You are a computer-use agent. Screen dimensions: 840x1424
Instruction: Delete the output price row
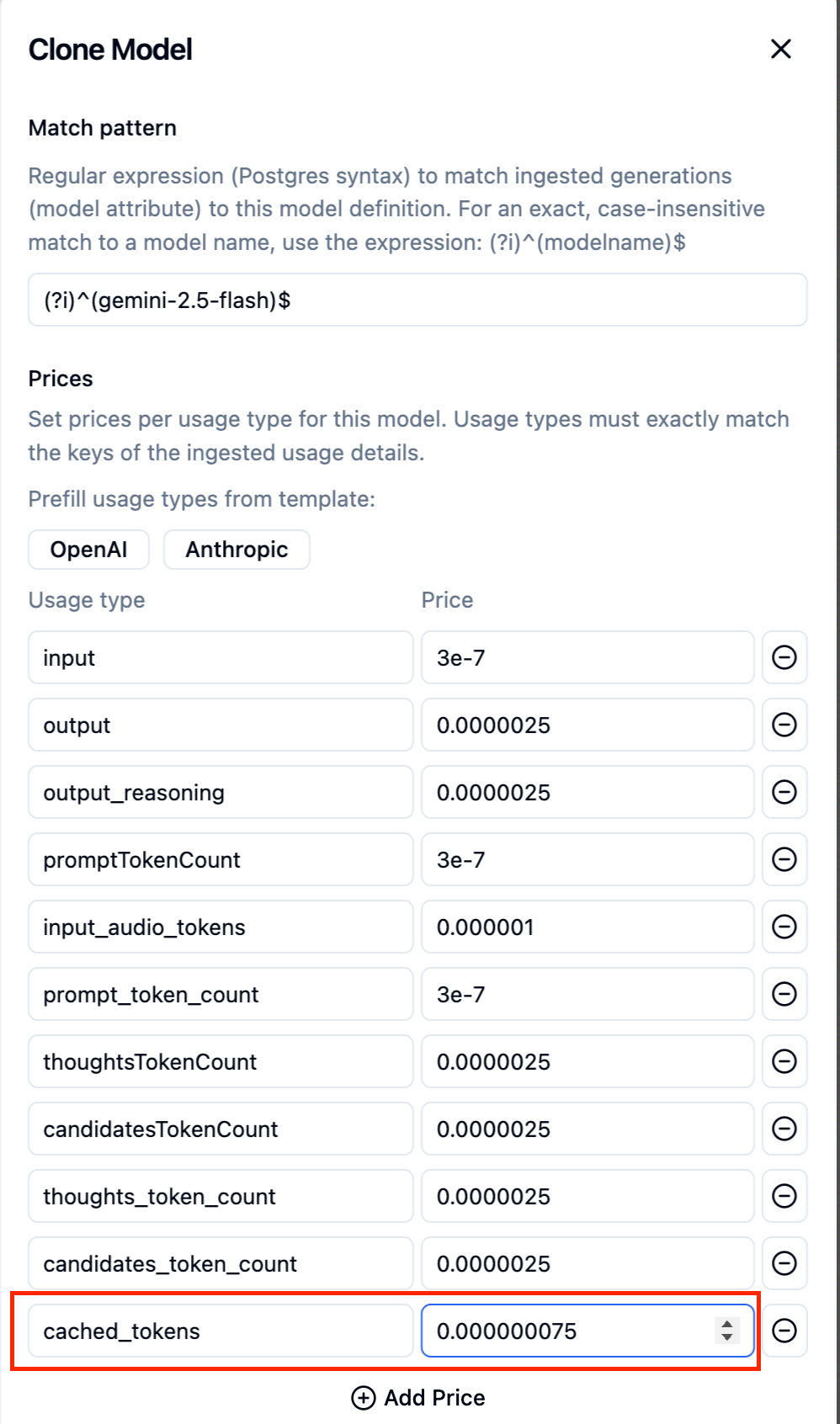tap(784, 725)
